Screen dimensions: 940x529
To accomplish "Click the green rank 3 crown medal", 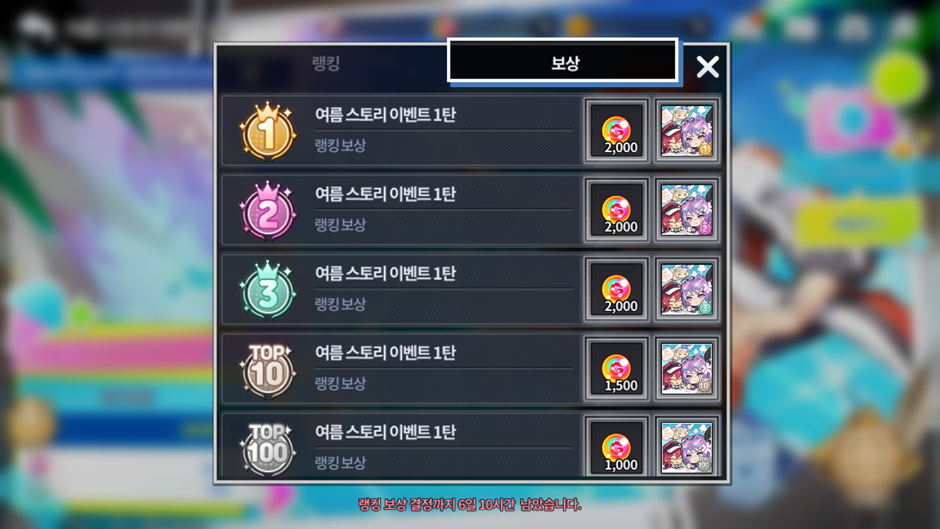I will pyautogui.click(x=268, y=289).
